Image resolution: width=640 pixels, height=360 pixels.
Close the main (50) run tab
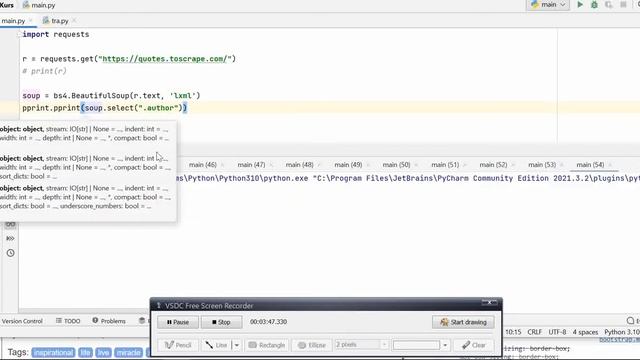coord(416,165)
